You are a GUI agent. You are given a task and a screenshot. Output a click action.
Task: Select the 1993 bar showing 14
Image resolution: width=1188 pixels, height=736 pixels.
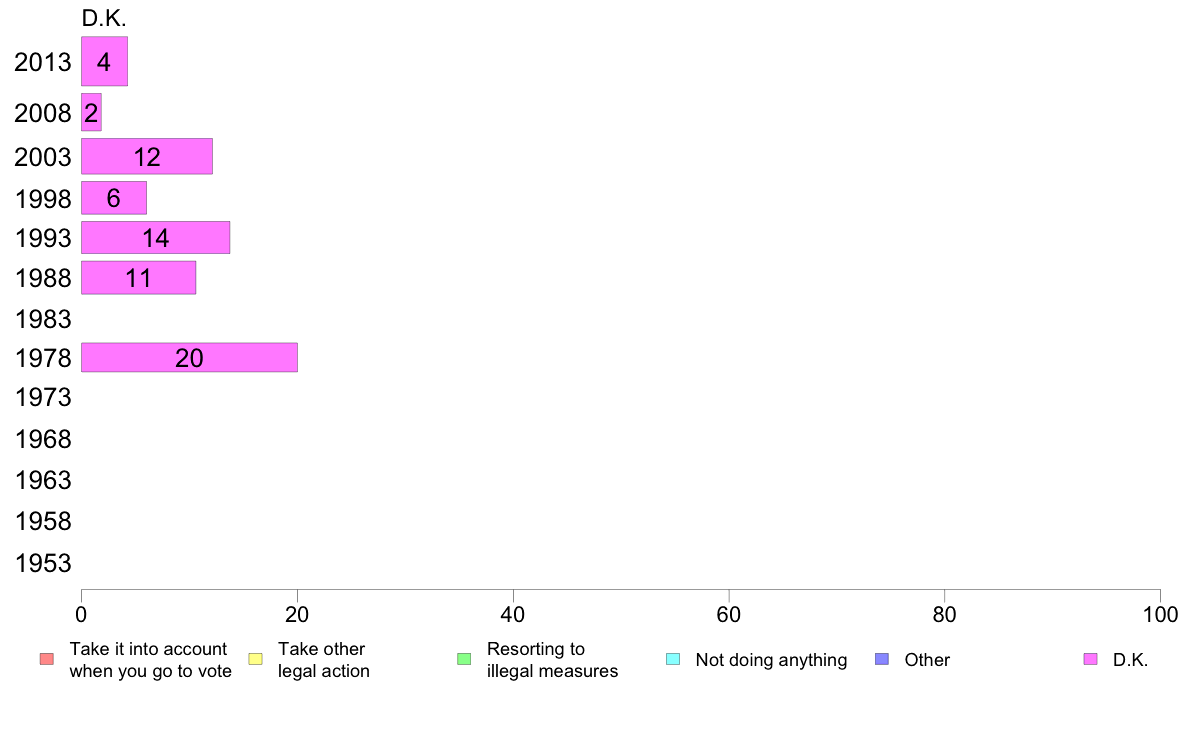click(155, 237)
